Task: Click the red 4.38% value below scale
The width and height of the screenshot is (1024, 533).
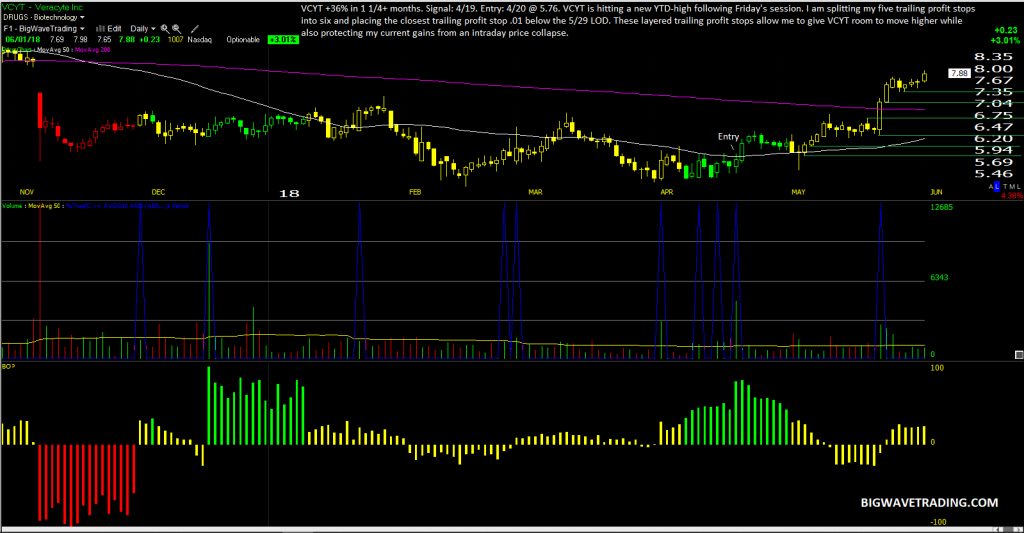Action: point(1012,195)
